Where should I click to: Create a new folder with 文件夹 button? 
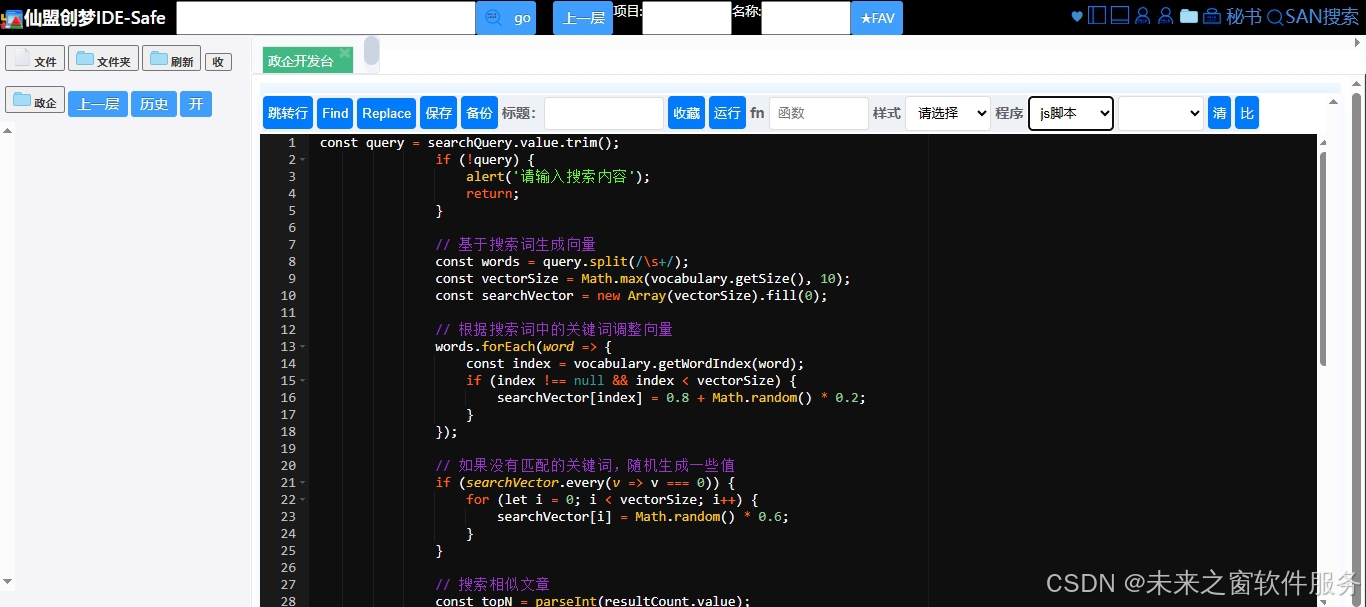(x=103, y=59)
